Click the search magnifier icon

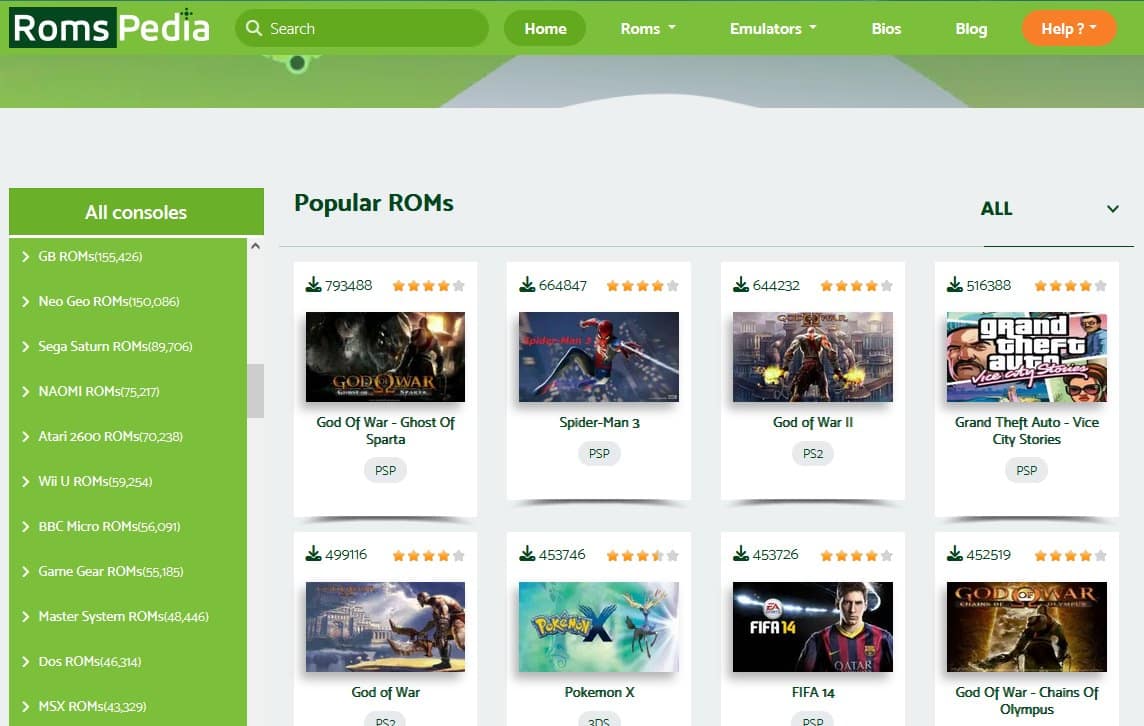tap(254, 28)
